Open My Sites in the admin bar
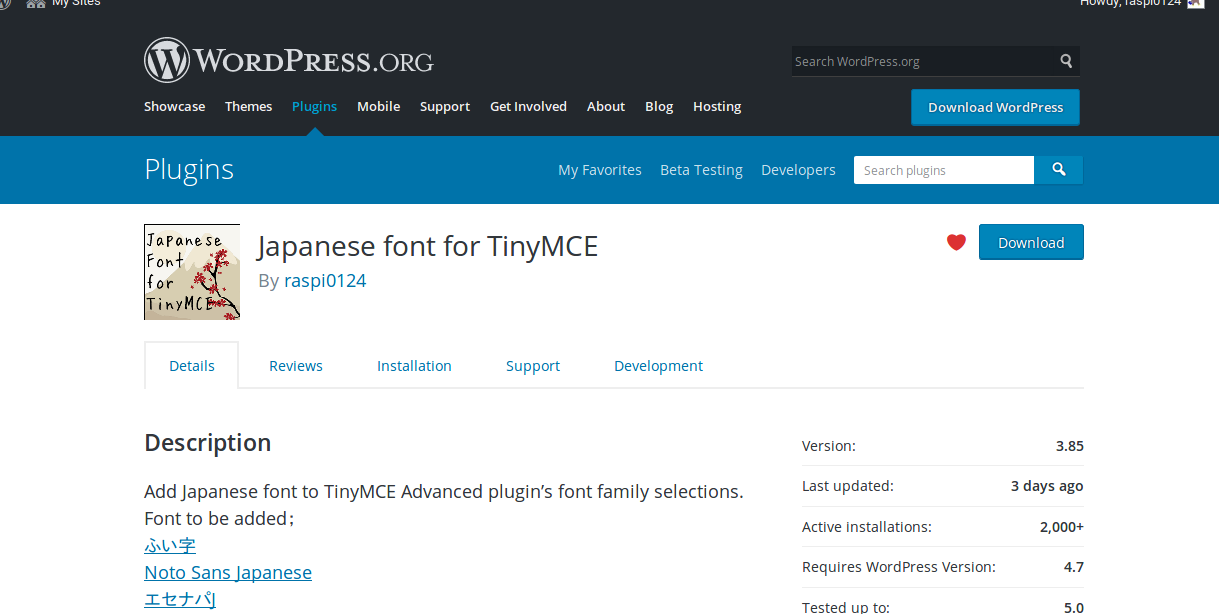Screen dimensions: 1219x614 [x=63, y=3]
